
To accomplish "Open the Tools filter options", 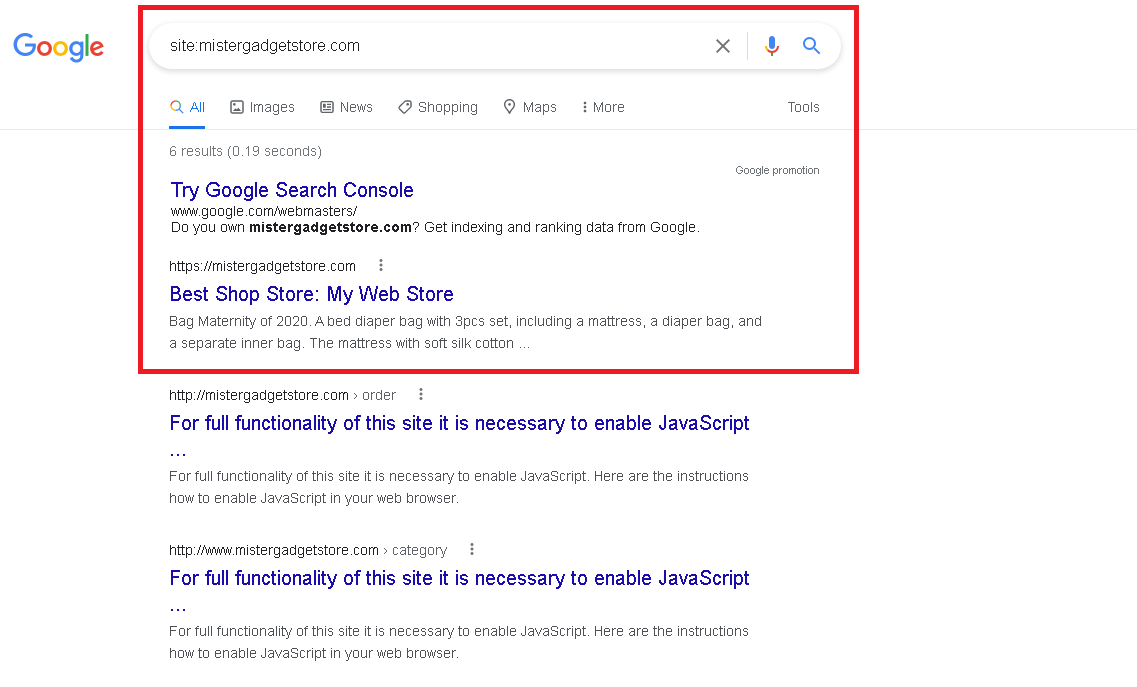I will coord(803,107).
